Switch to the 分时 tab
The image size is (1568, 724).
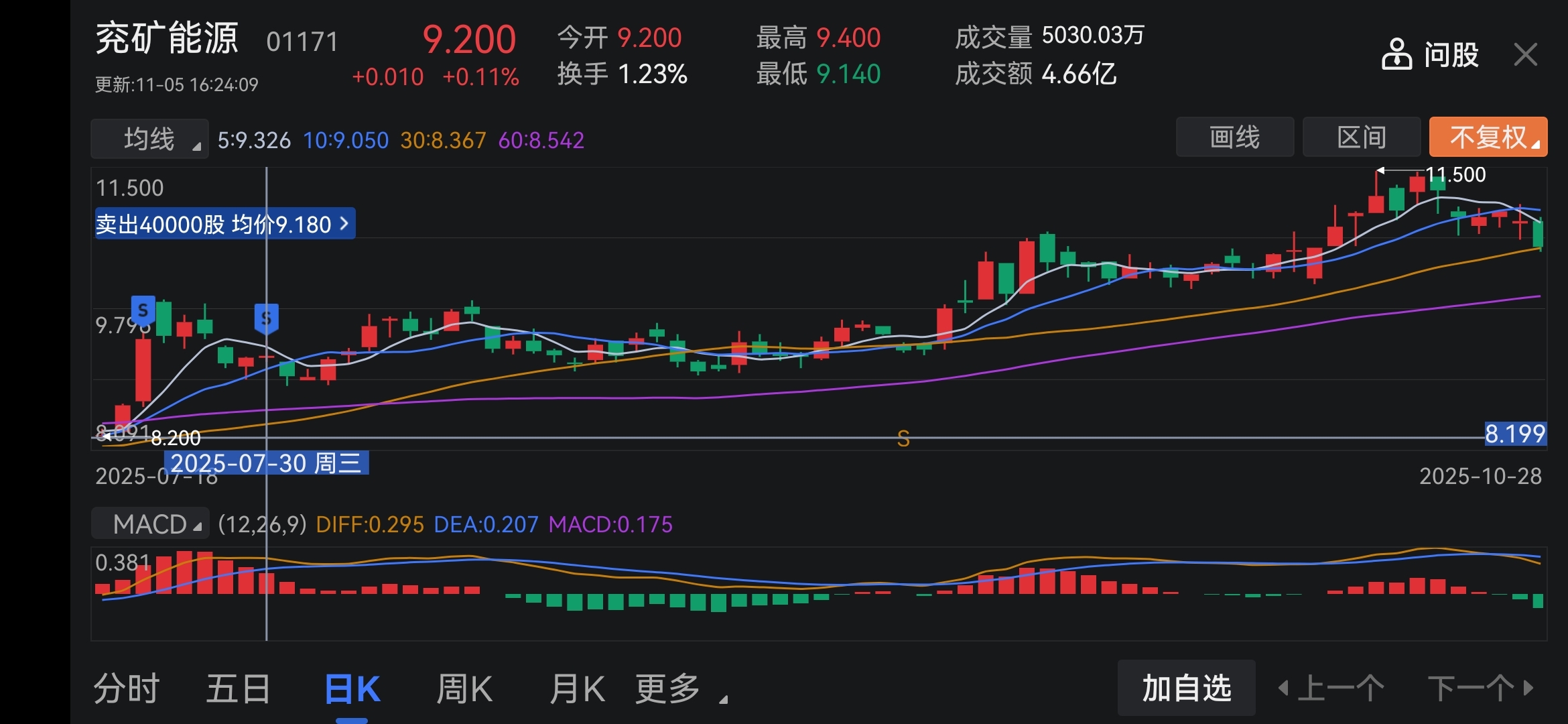pyautogui.click(x=127, y=689)
